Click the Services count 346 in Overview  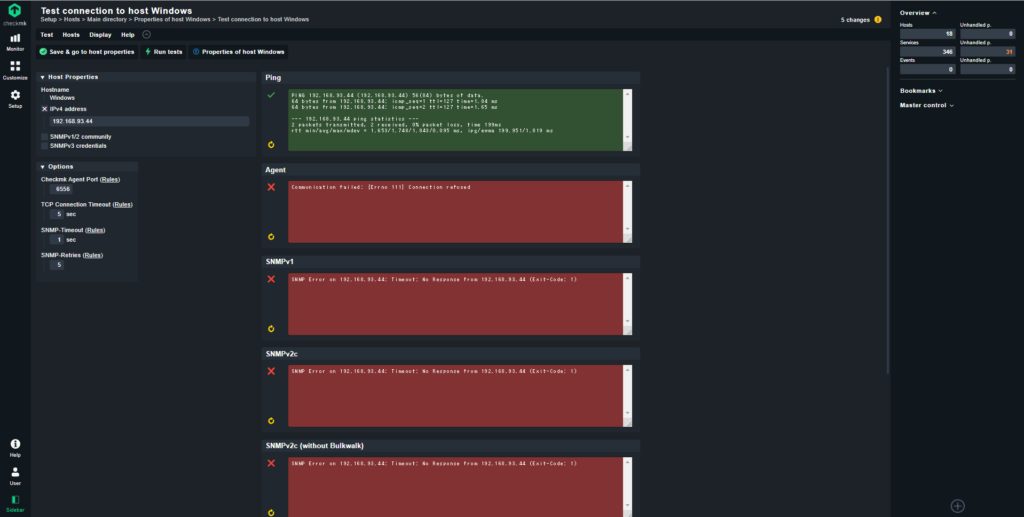click(x=927, y=51)
